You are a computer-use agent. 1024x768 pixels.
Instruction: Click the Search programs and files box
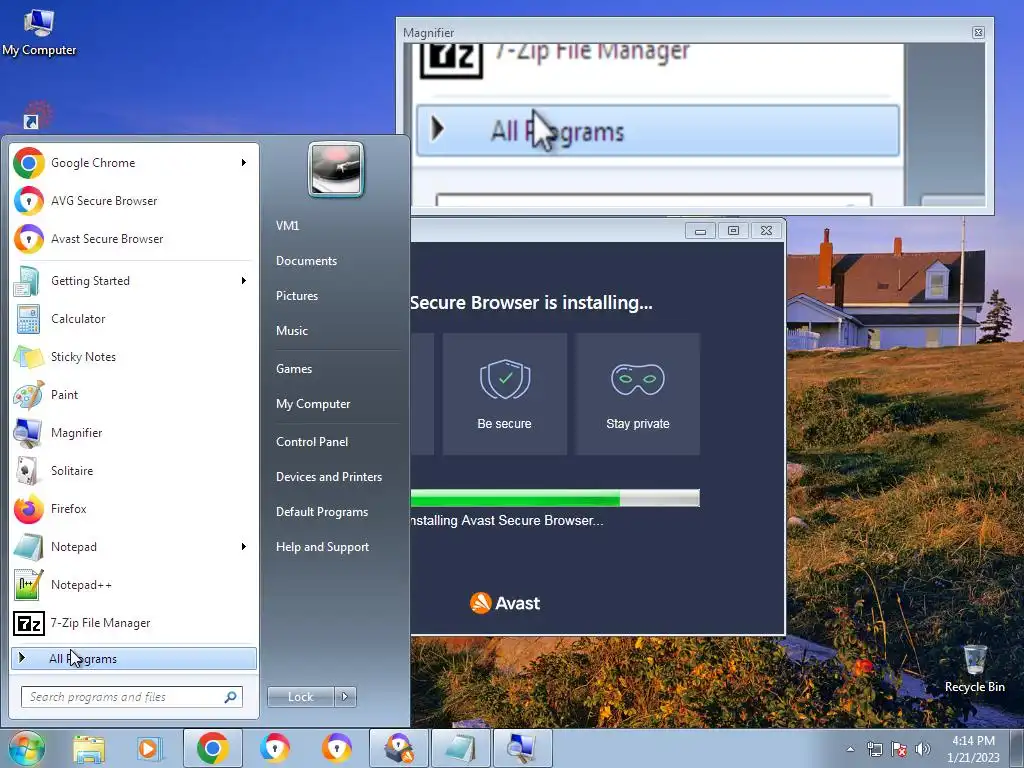coord(131,697)
